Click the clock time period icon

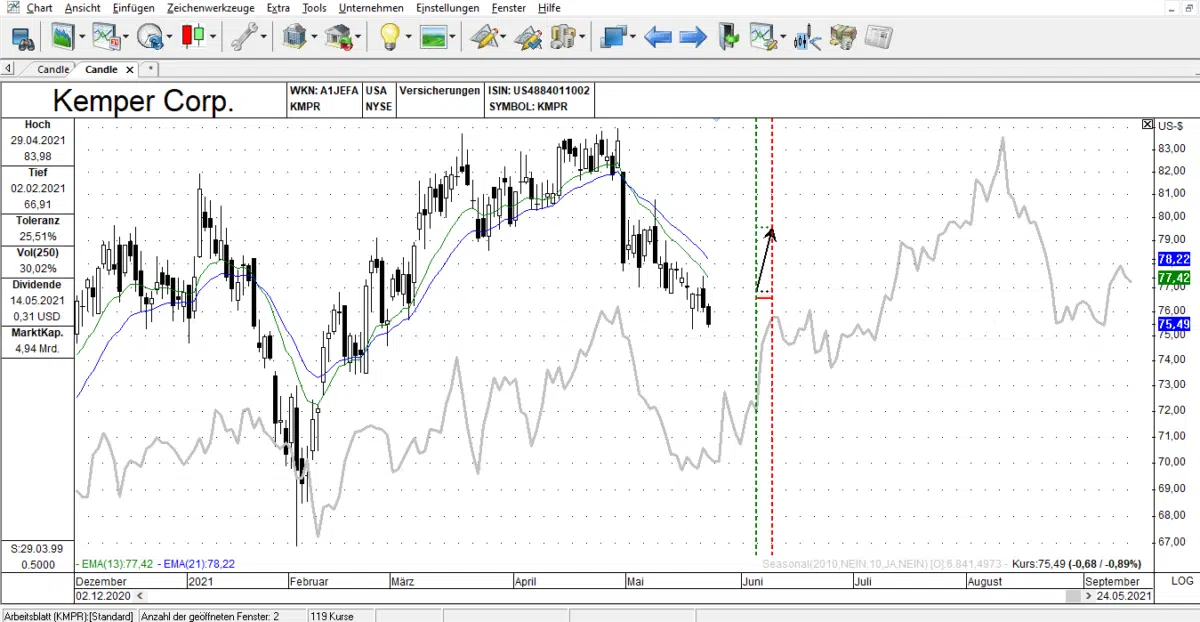coord(150,38)
